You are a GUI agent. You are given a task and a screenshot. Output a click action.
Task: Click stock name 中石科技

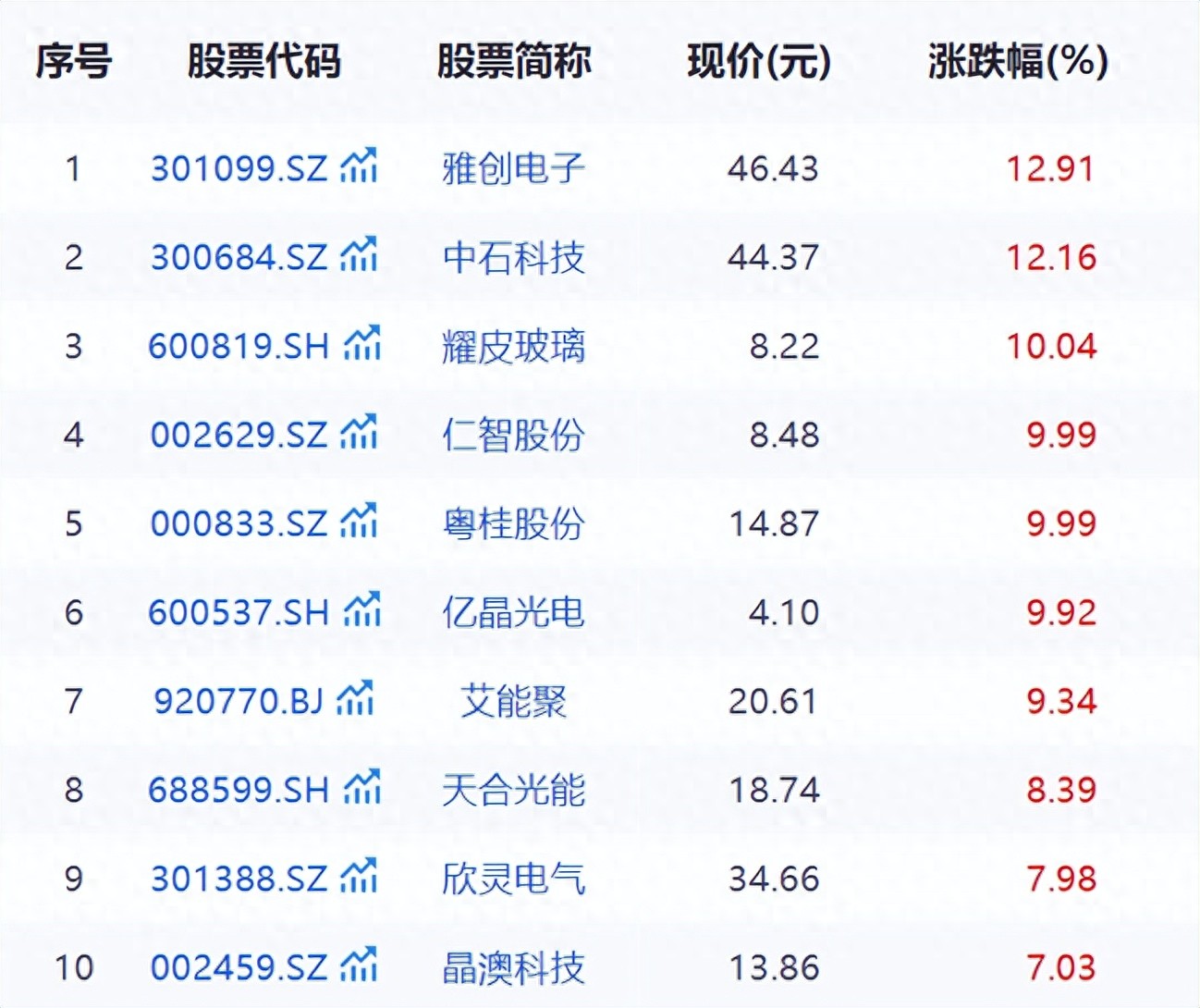tap(513, 257)
